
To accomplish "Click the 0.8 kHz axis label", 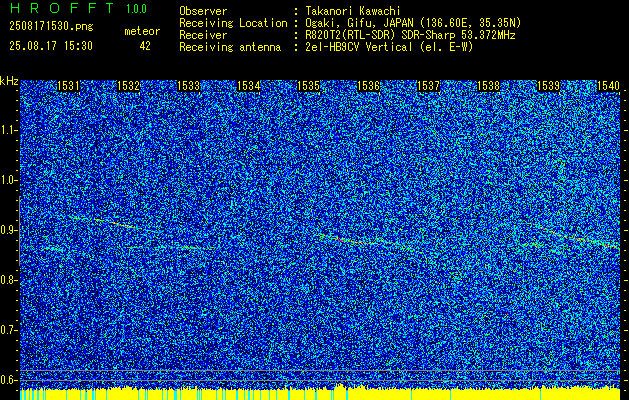I will tap(8, 280).
